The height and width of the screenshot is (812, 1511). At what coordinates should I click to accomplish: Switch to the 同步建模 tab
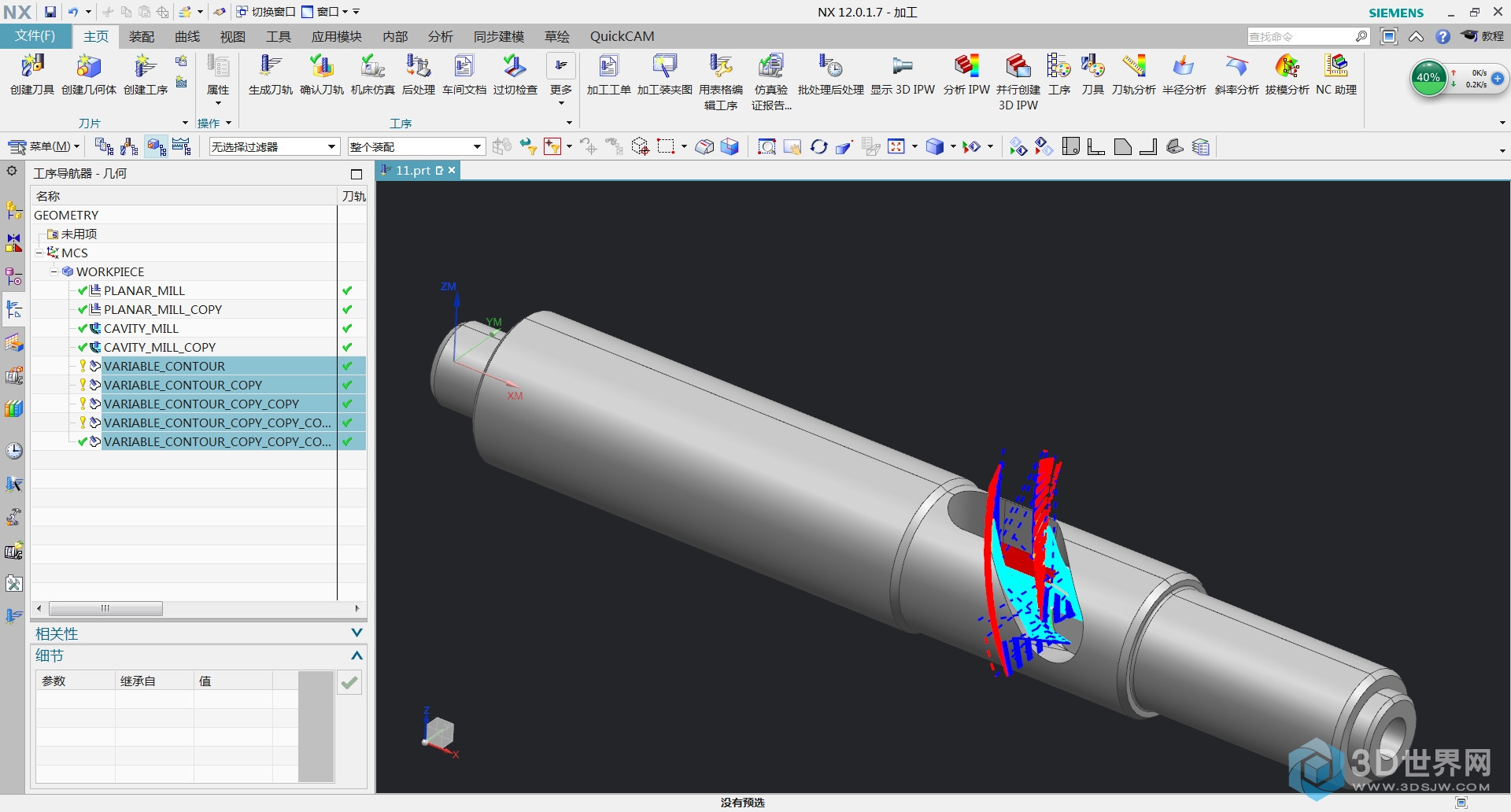click(x=499, y=36)
